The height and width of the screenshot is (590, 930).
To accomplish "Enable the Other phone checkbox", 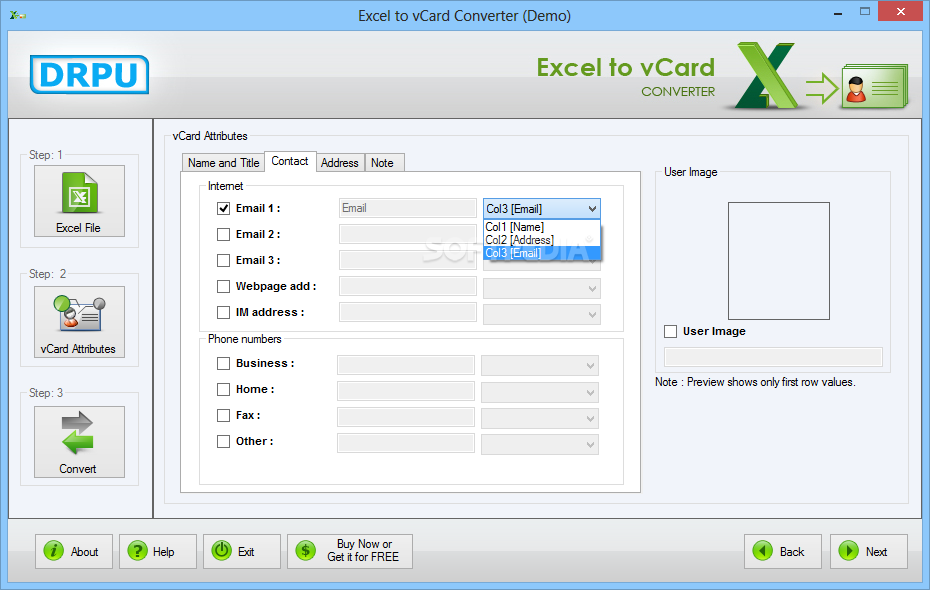I will point(224,442).
